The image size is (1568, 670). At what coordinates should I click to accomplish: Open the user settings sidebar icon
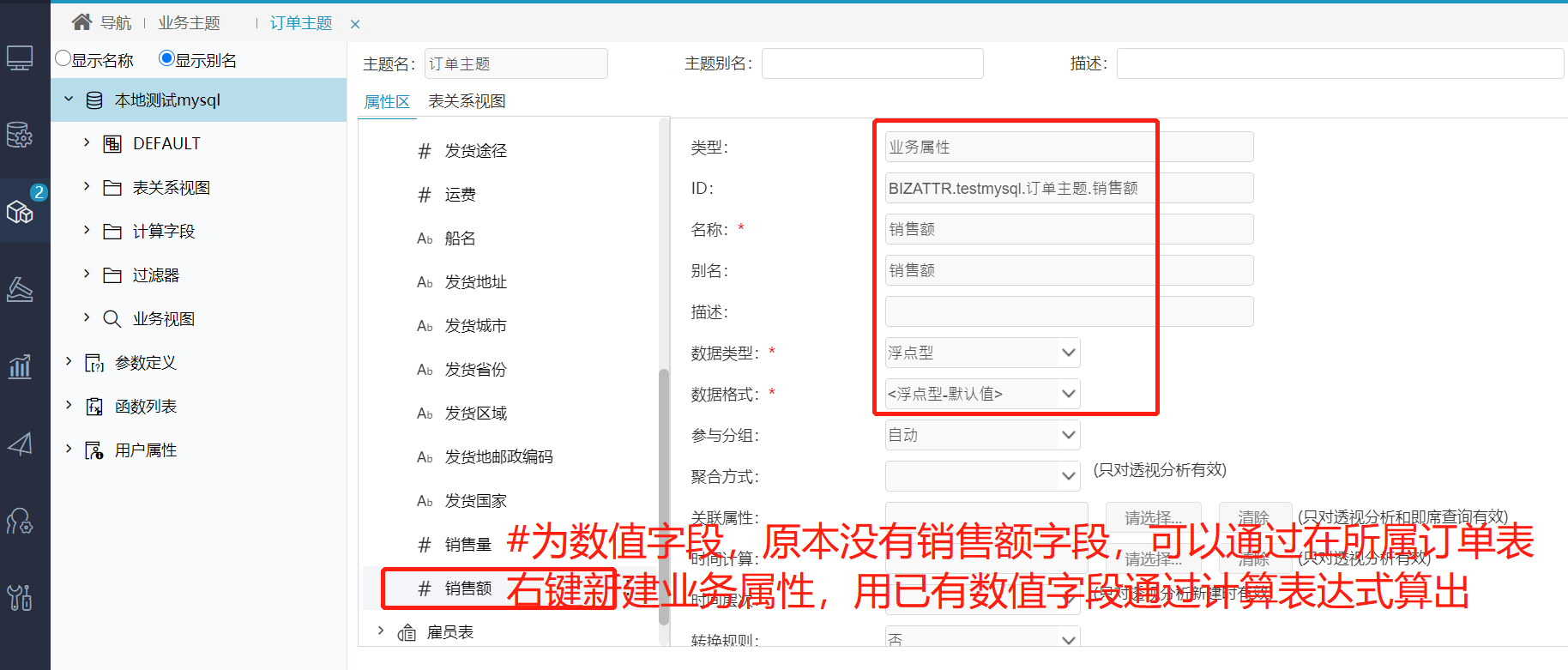pos(20,521)
